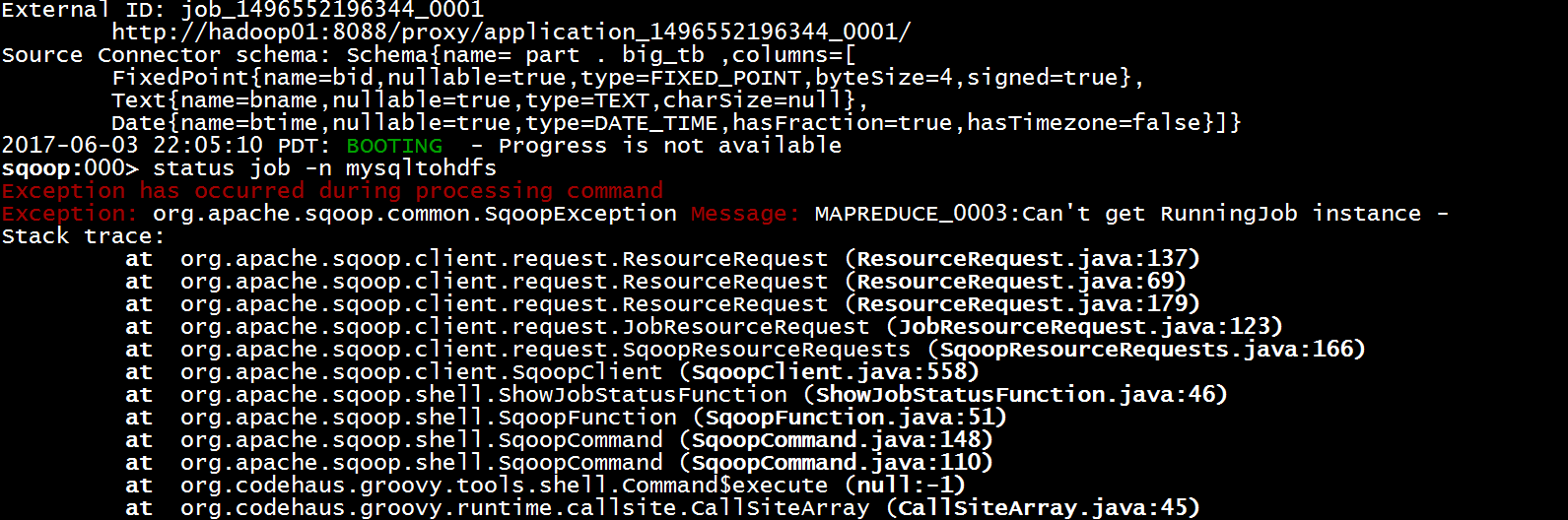Click the JobResourceRequest.java:123 trace line
Image resolution: width=1568 pixels, height=520 pixels.
tap(704, 327)
